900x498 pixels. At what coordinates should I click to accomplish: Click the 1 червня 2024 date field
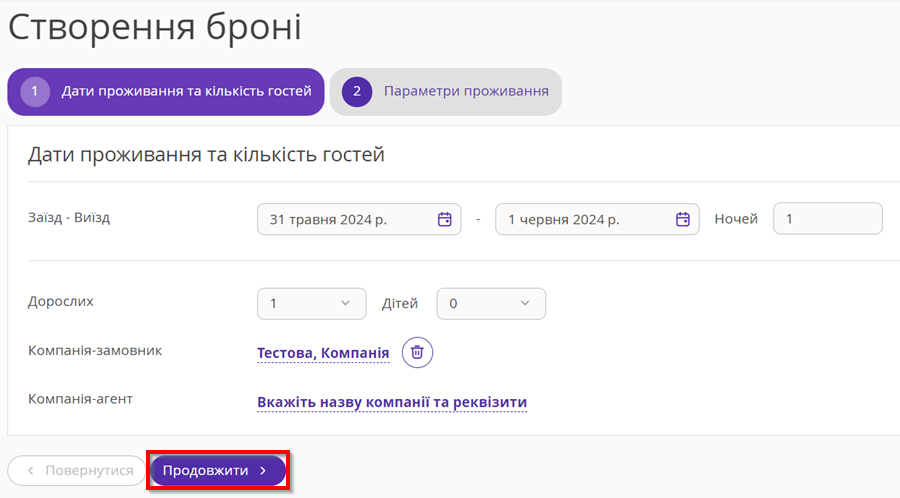[x=598, y=219]
